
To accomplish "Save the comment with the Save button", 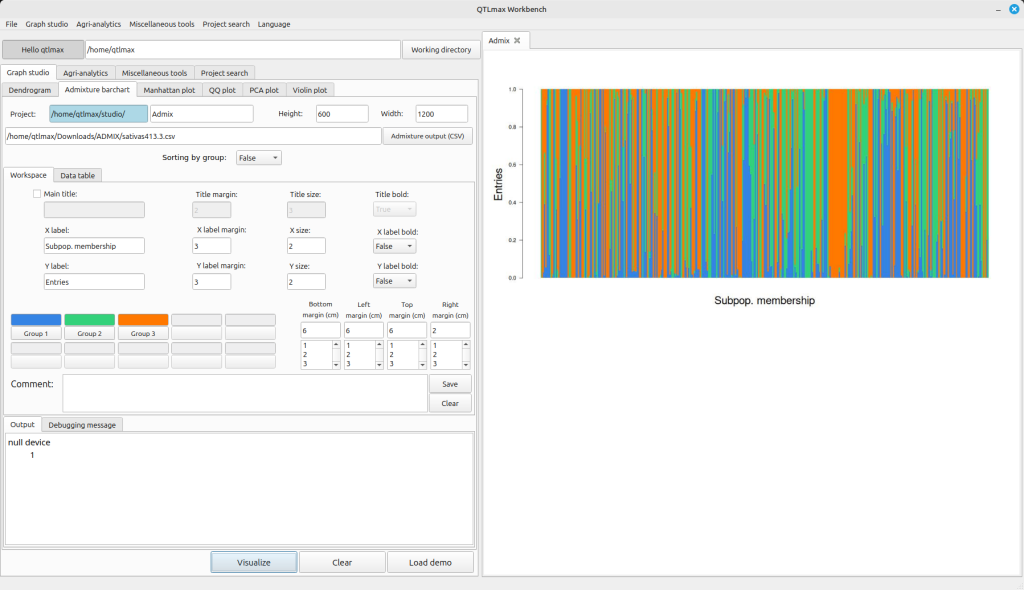I will pos(450,384).
